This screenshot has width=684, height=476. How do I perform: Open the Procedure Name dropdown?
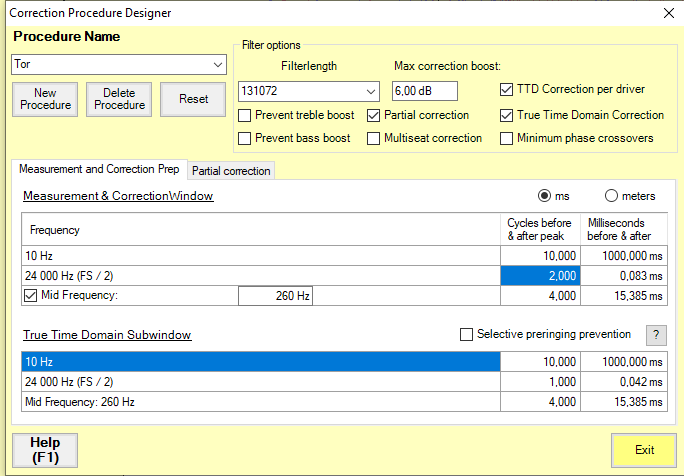pyautogui.click(x=218, y=65)
